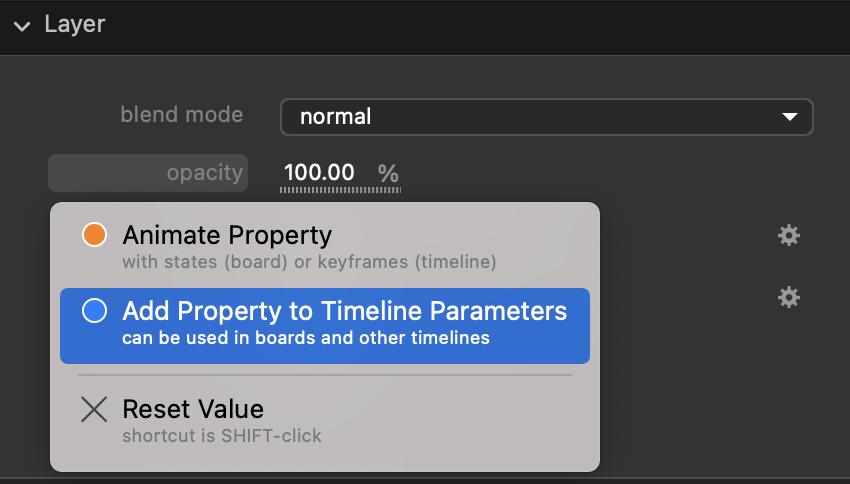The image size is (850, 484).
Task: Open gear settings beside Animate Property row
Action: (789, 236)
